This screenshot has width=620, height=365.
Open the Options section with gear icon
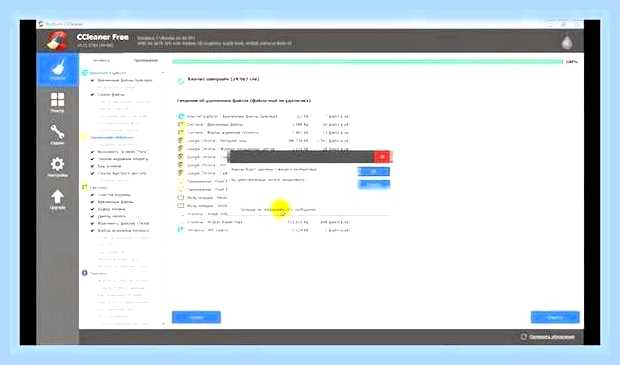(x=58, y=166)
